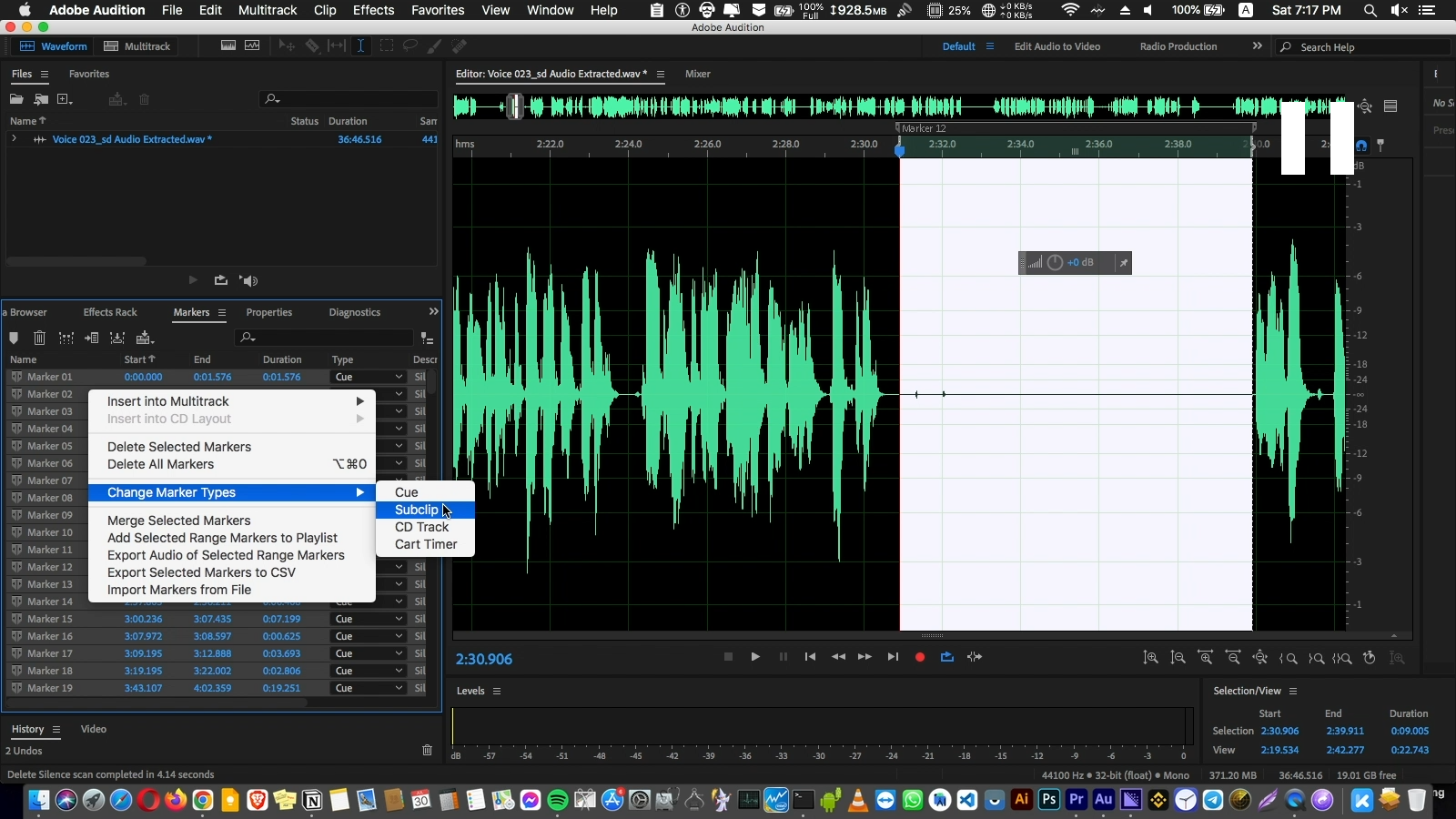Switch to the Effects Rack tab
Viewport: 1456px width, 819px height.
coord(110,312)
